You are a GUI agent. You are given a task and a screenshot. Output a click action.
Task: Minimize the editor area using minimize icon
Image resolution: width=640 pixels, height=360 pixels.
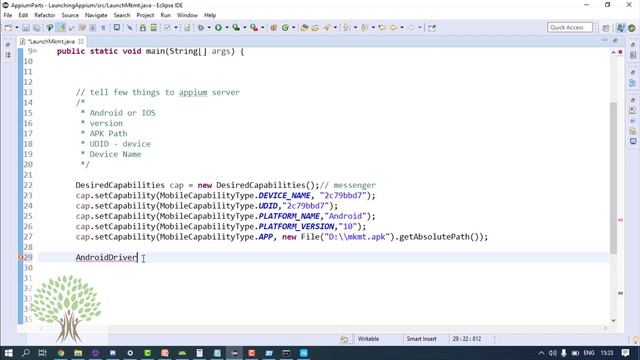605,40
